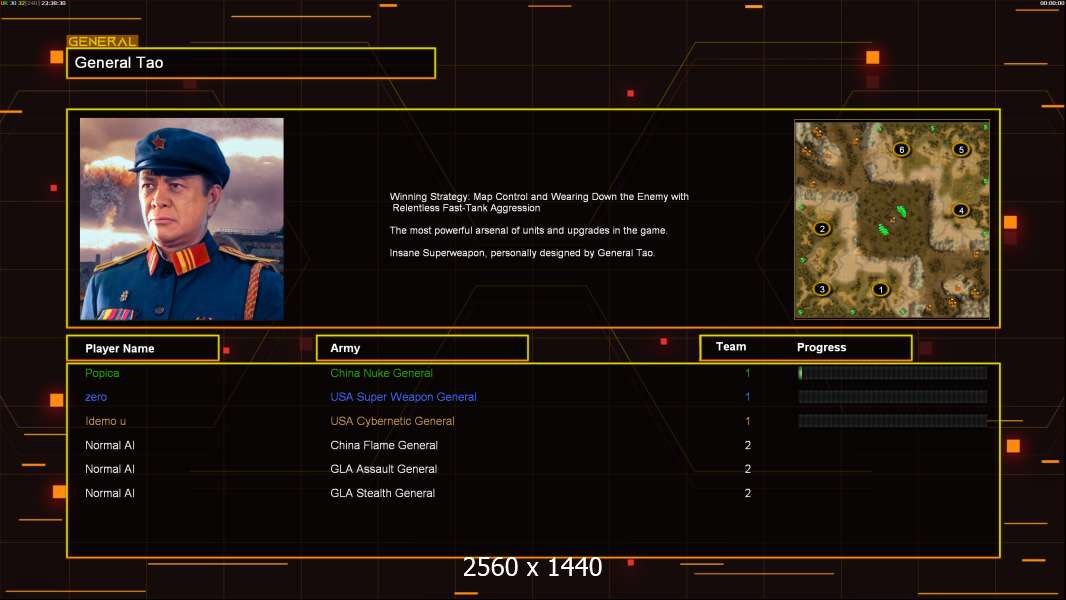Screen dimensions: 1066x600
Task: Click the Army column header
Action: [422, 348]
